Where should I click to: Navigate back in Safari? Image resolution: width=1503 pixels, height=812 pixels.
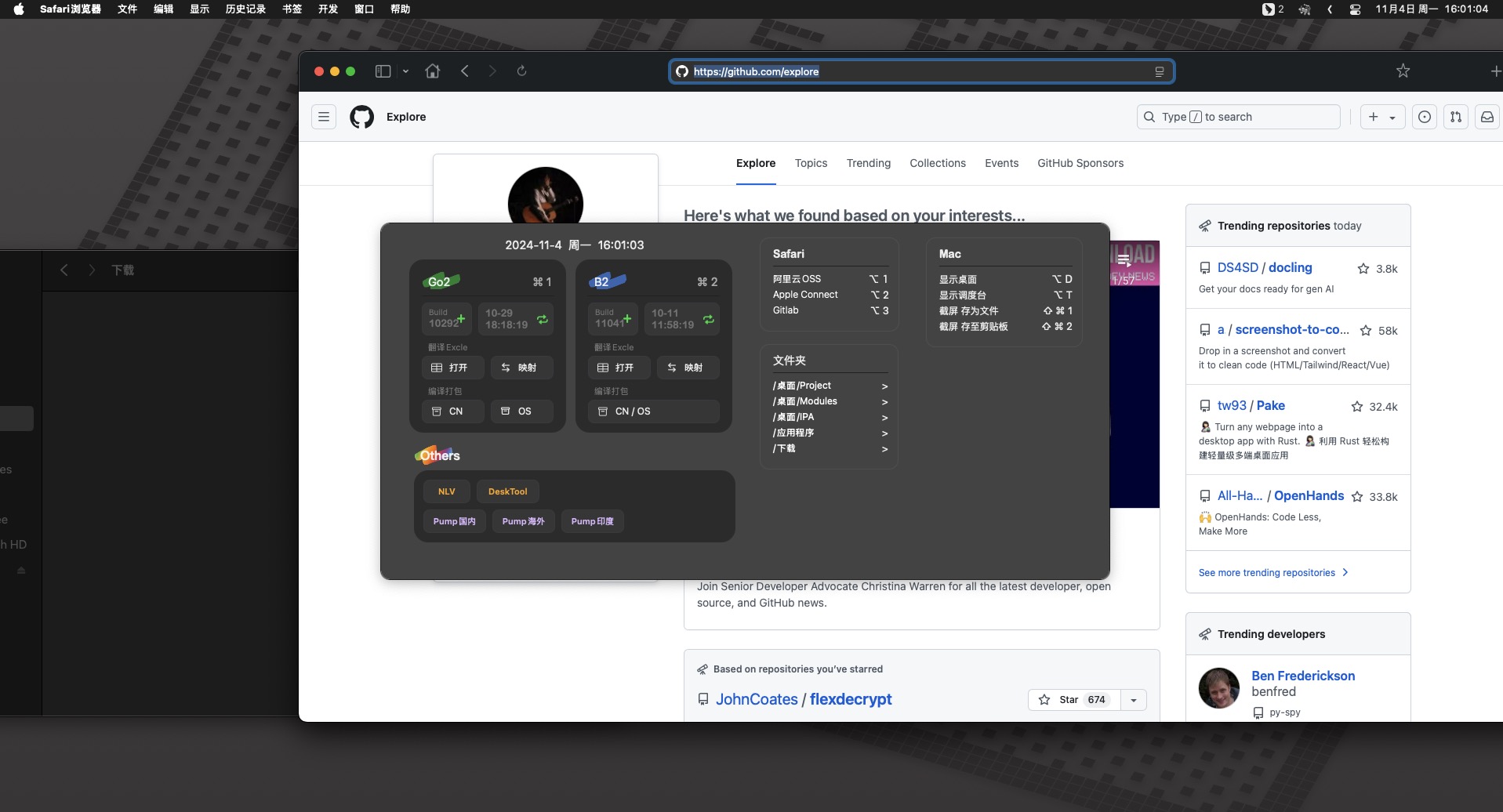(465, 71)
